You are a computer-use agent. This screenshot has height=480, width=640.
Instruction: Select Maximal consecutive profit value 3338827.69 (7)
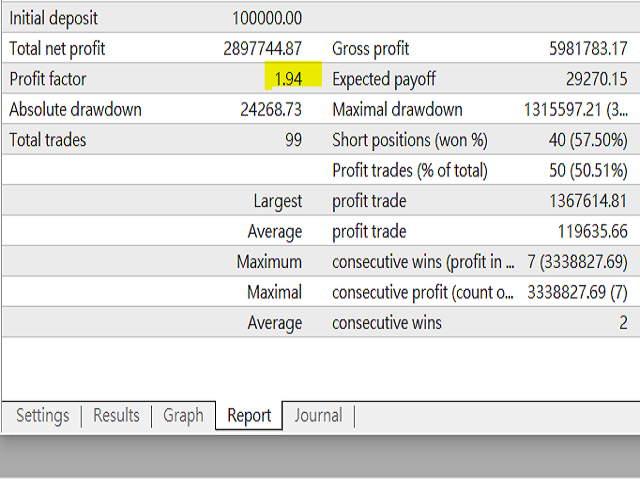578,292
